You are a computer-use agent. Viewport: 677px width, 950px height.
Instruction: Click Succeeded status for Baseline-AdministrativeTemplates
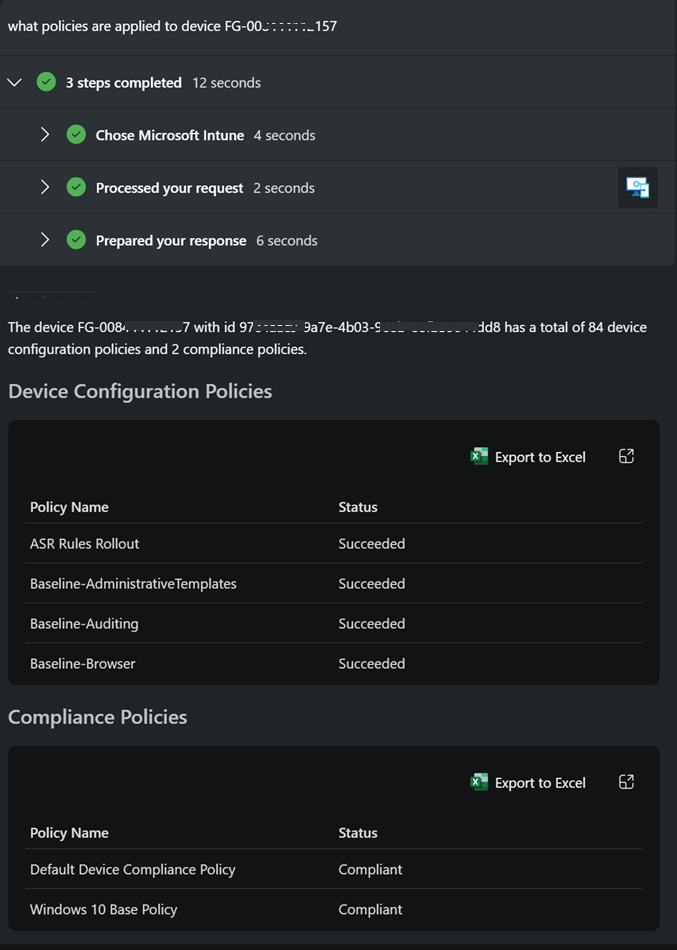pos(372,583)
